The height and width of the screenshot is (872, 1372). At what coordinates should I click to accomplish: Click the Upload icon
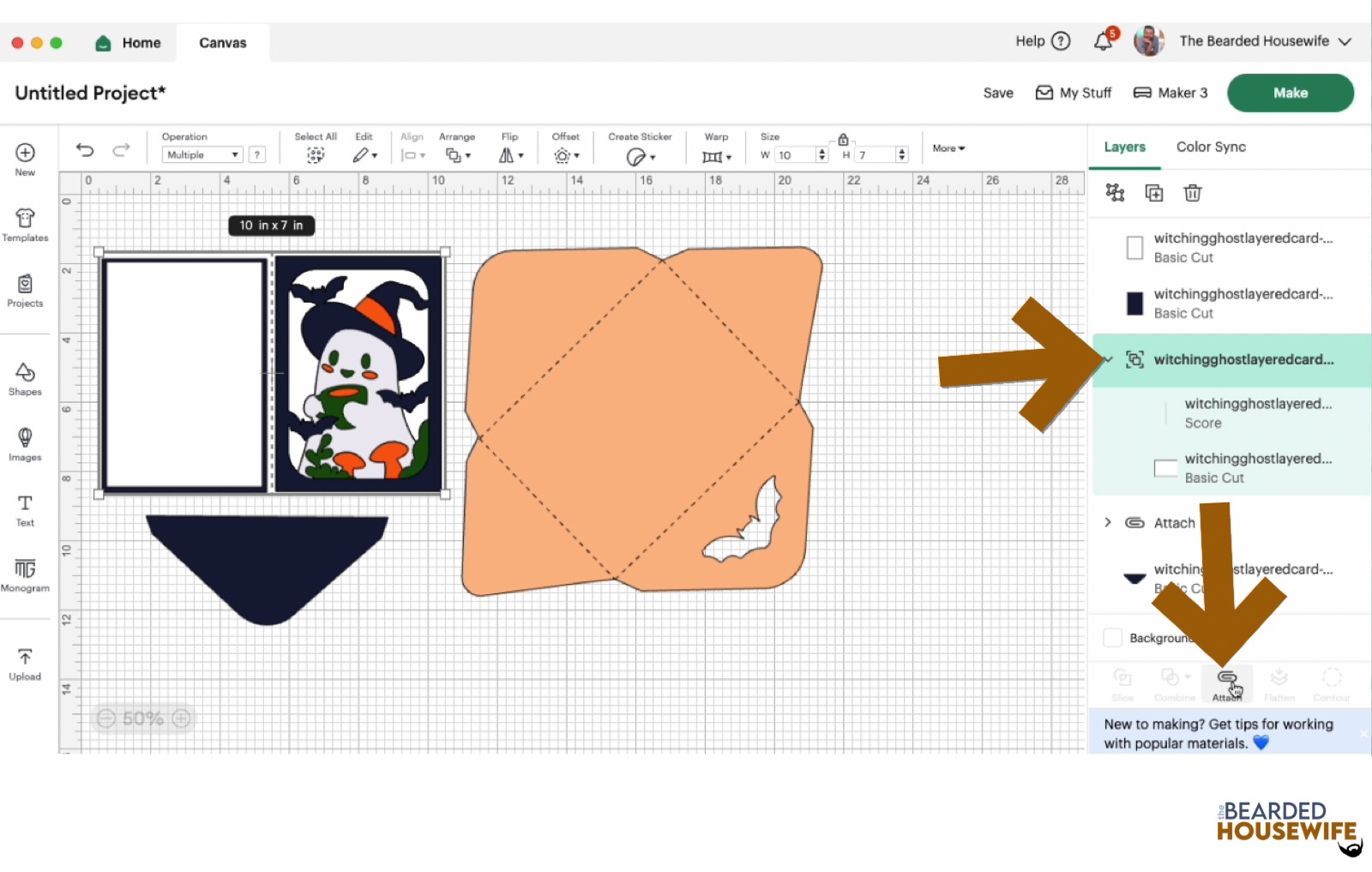tap(25, 664)
